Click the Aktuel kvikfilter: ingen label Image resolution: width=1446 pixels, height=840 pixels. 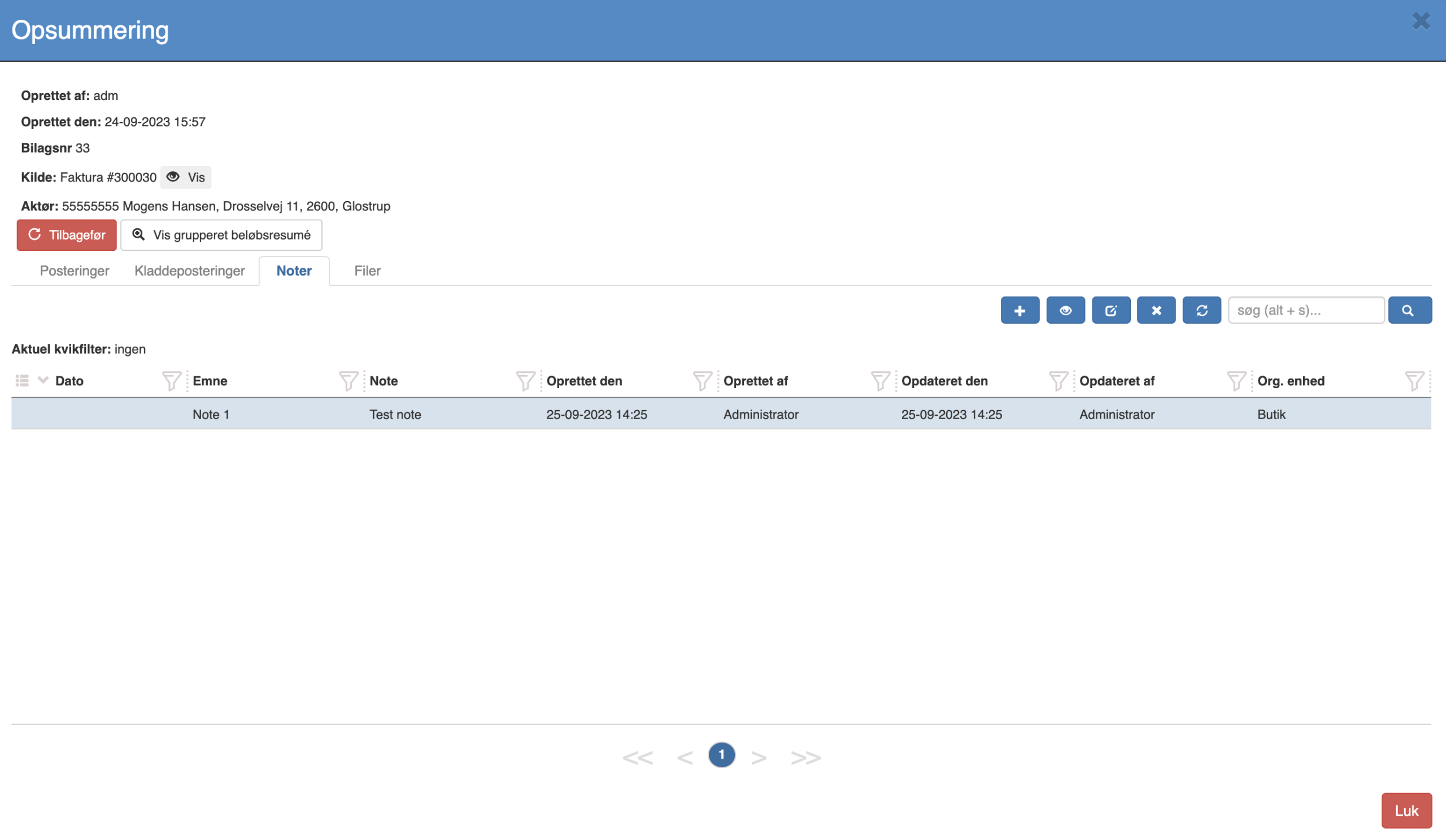(x=79, y=349)
